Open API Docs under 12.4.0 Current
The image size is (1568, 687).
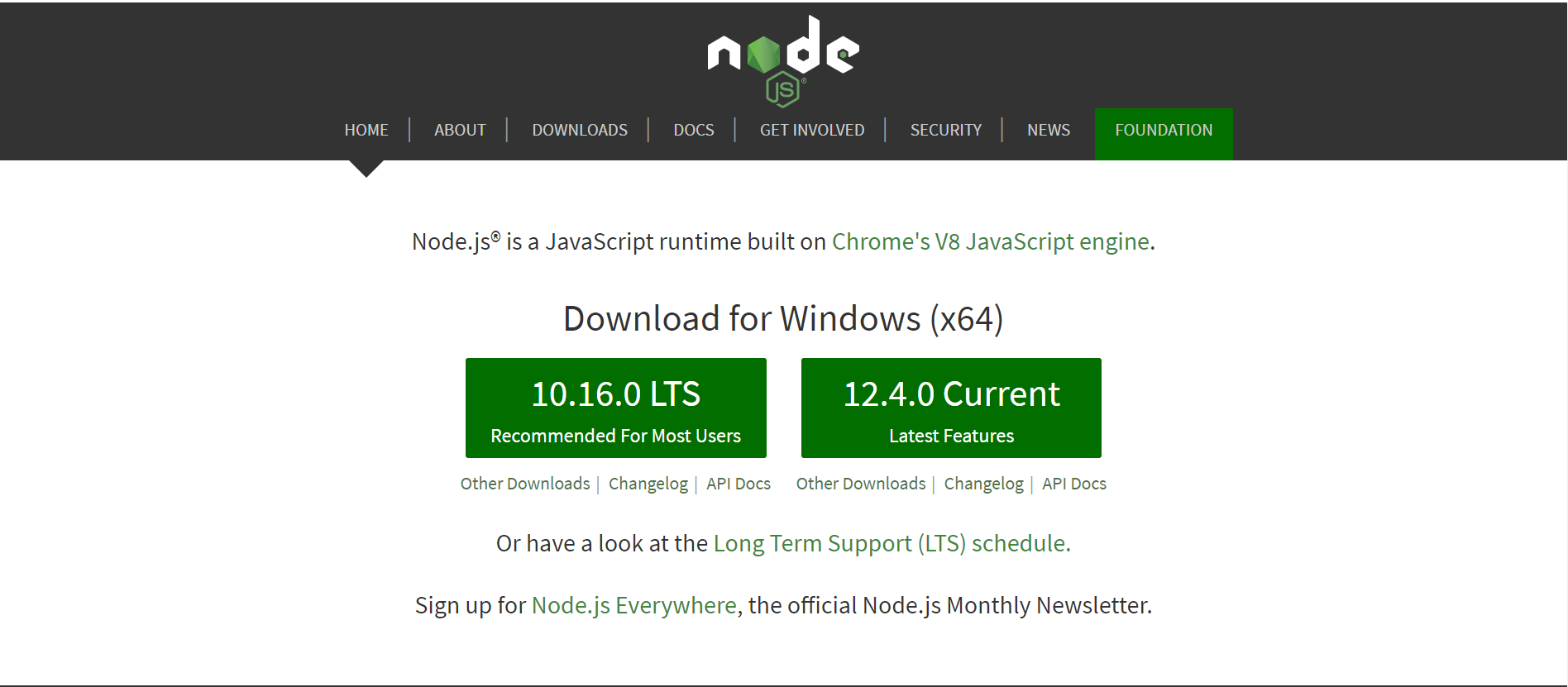[1074, 484]
